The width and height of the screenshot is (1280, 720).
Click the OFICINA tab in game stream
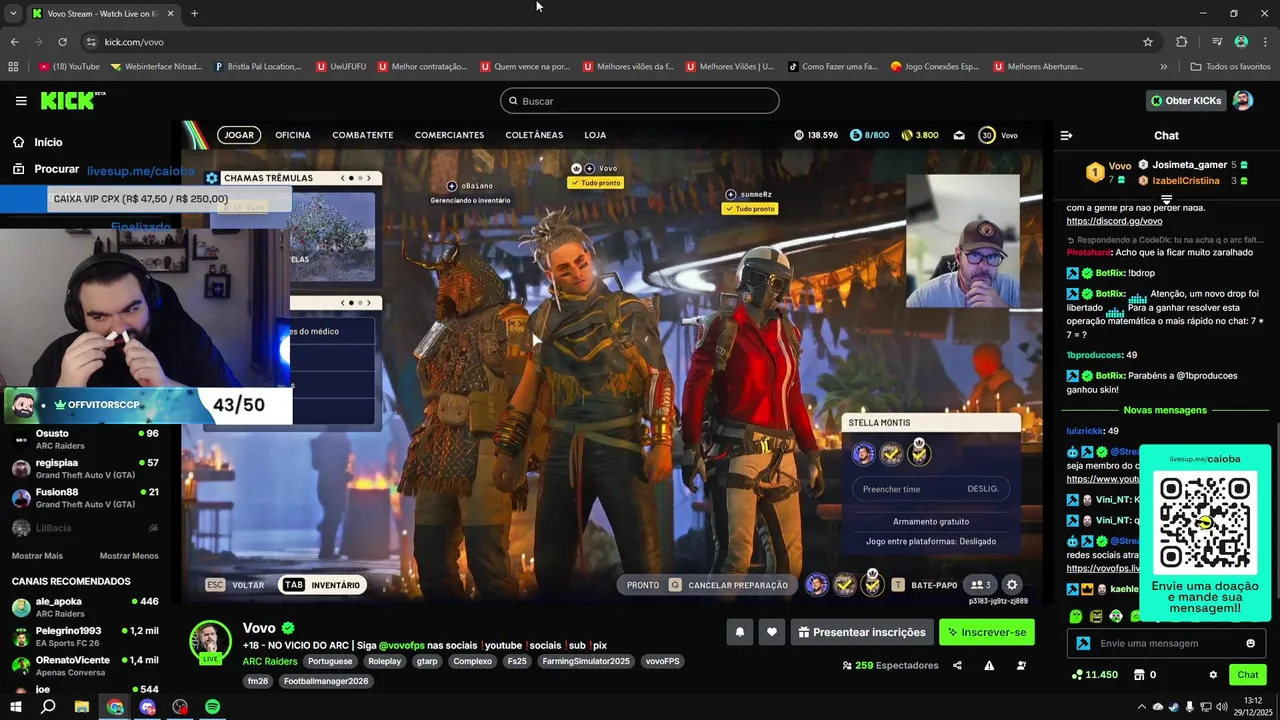293,135
